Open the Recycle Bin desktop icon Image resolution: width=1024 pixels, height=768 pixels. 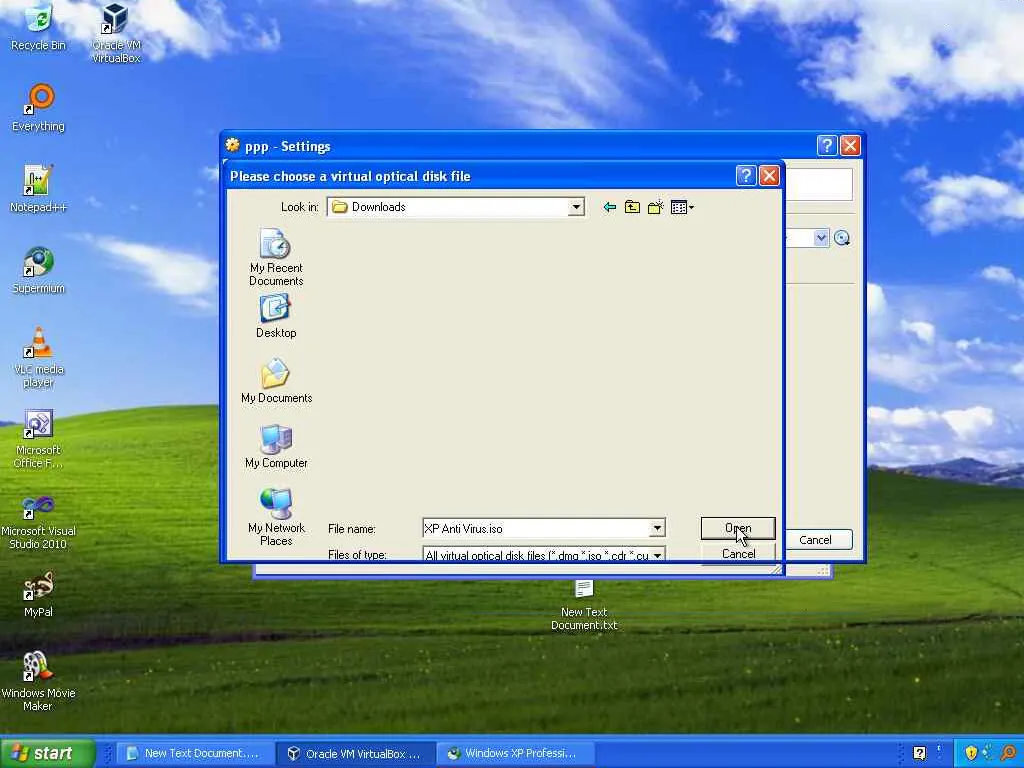click(x=39, y=27)
